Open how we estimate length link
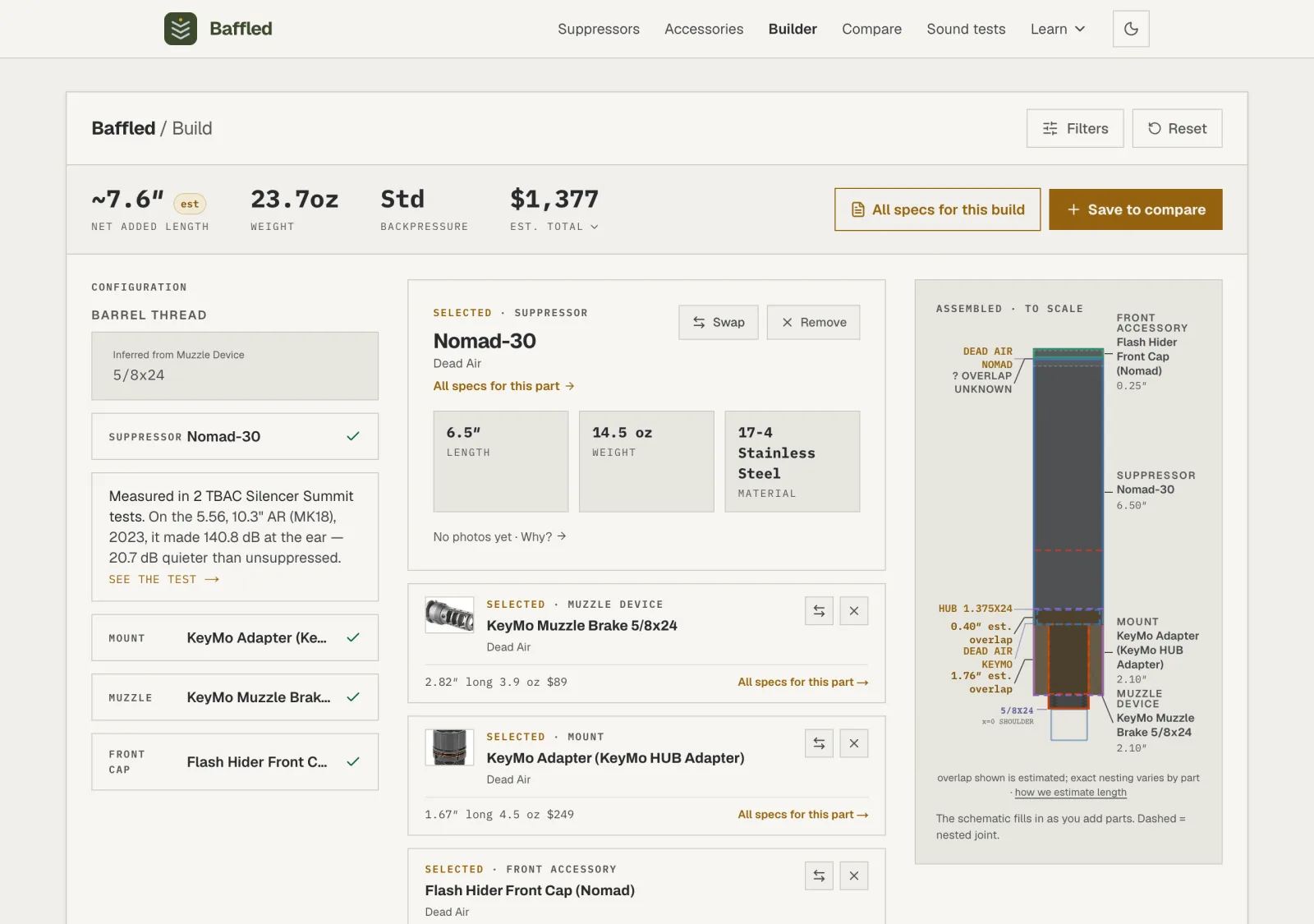Viewport: 1314px width, 924px height. click(x=1070, y=793)
